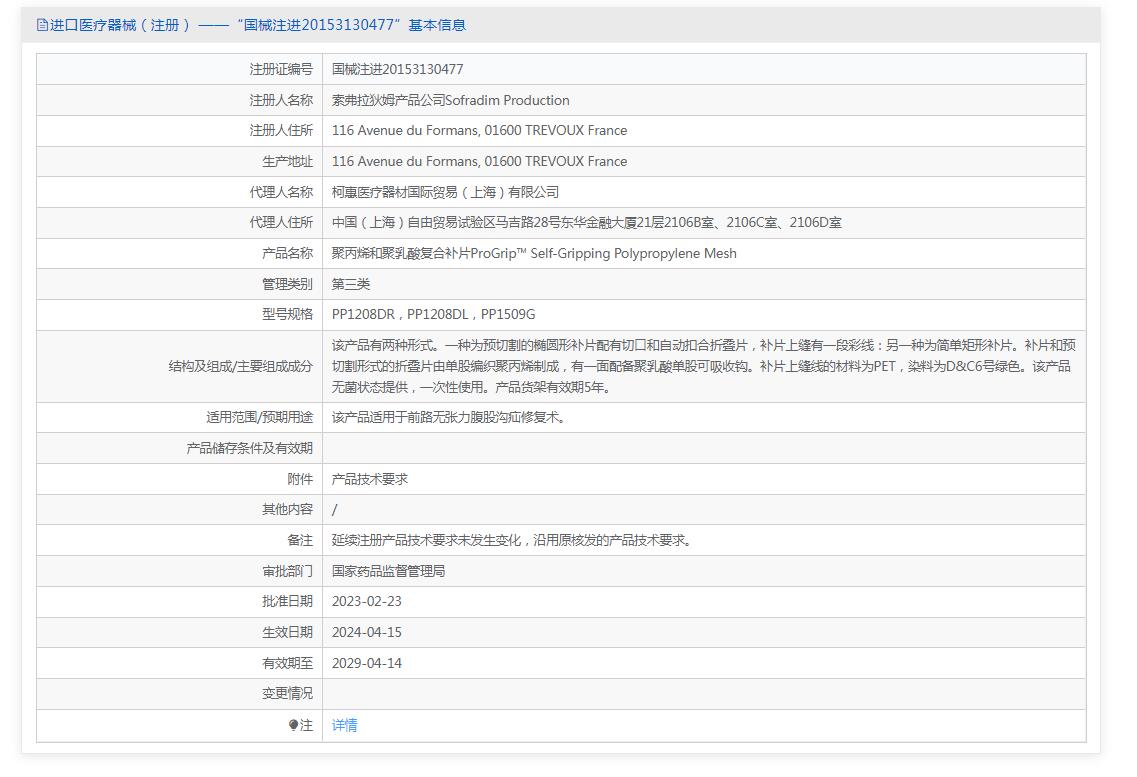Click the approval date 2023-02-23
This screenshot has height=777, width=1137.
pyautogui.click(x=367, y=601)
